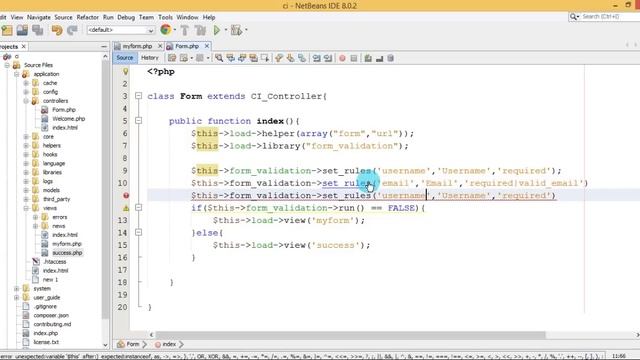
Task: Click the Open Project toolbar icon
Action: coord(22,30)
